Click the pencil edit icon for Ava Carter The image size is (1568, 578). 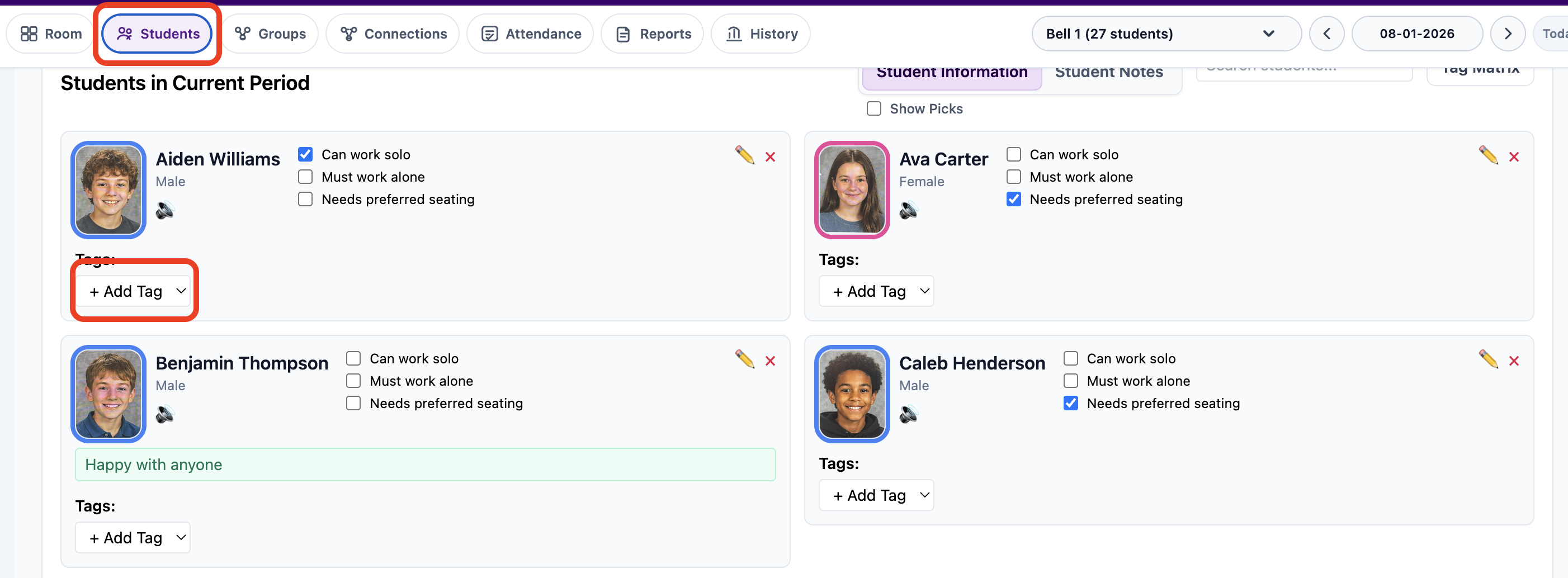(x=1488, y=155)
